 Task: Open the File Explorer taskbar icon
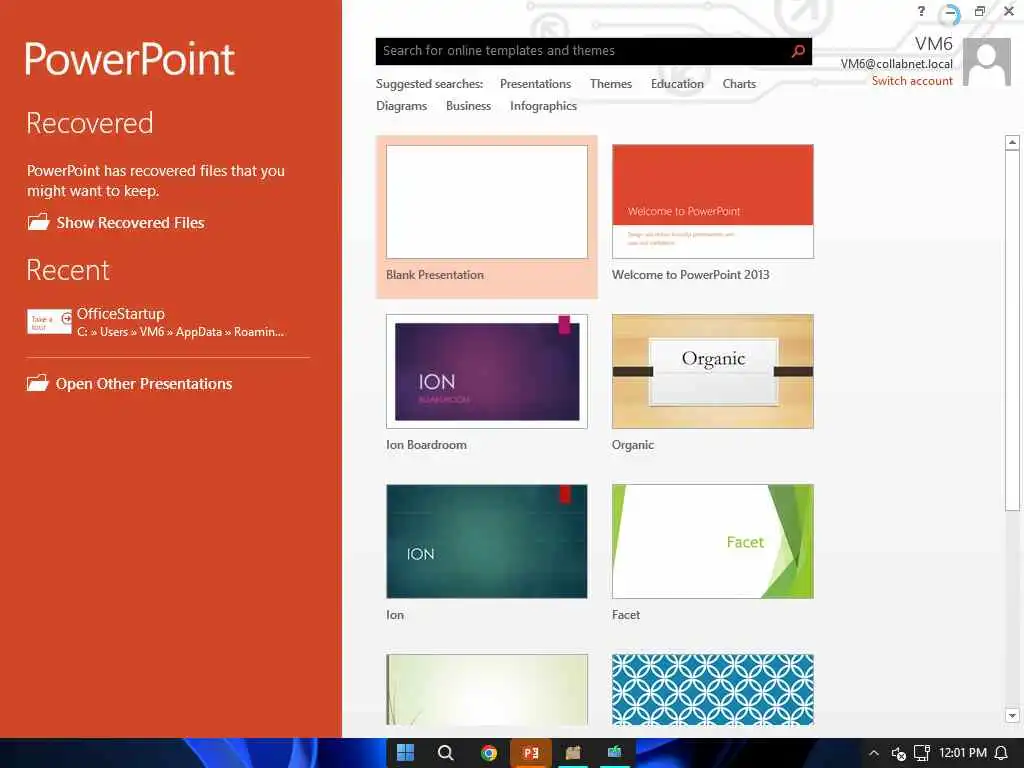[x=573, y=752]
